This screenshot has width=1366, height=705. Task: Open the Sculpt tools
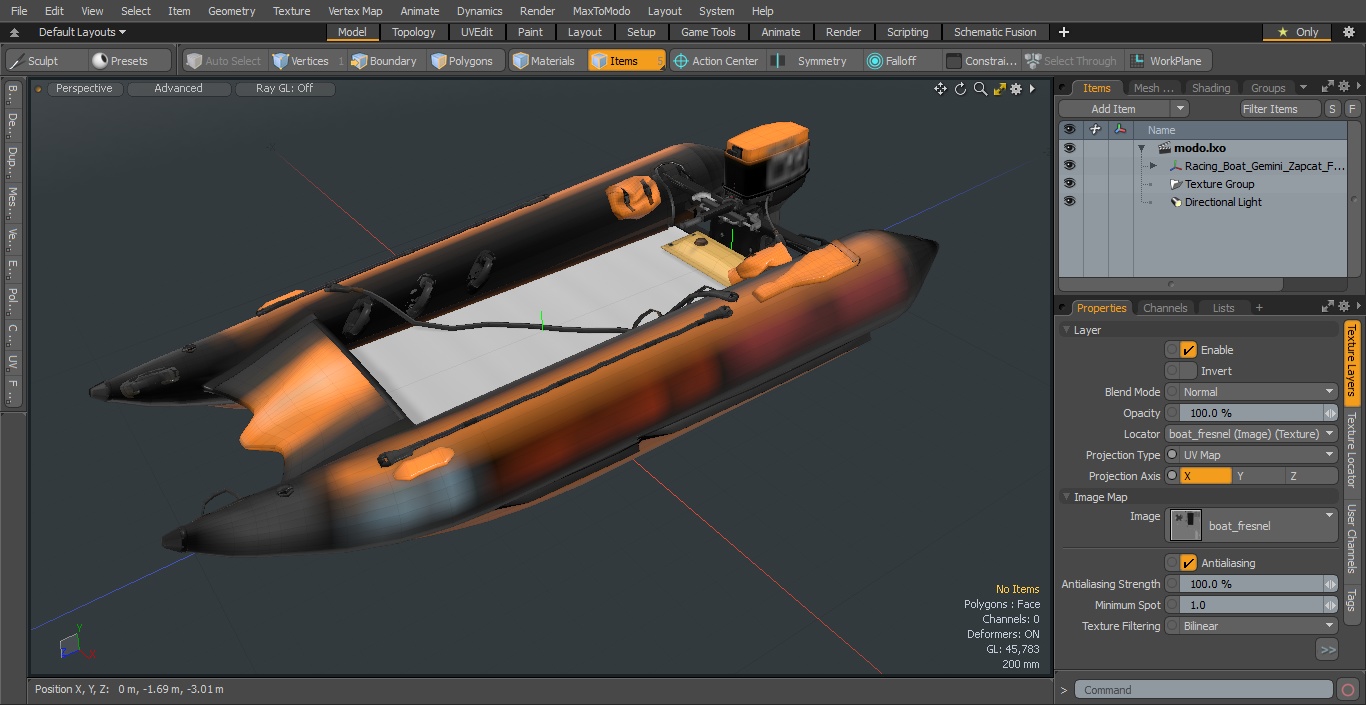(x=44, y=61)
